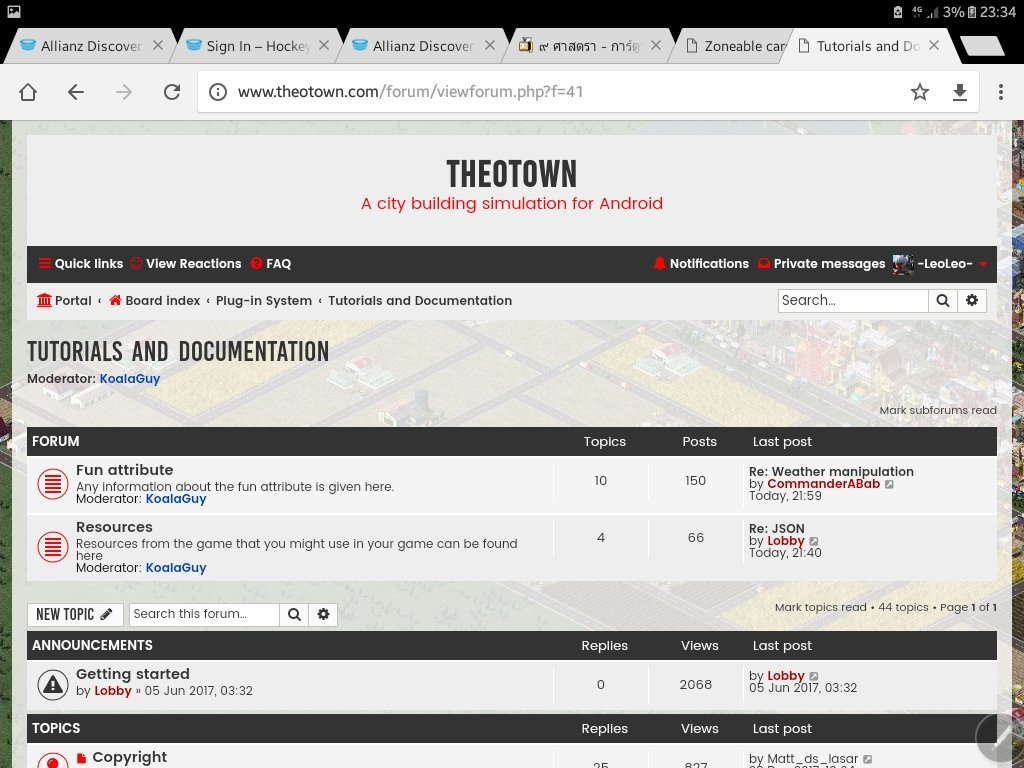Go to browser home page
Screen dimensions: 1024x768
[28, 92]
